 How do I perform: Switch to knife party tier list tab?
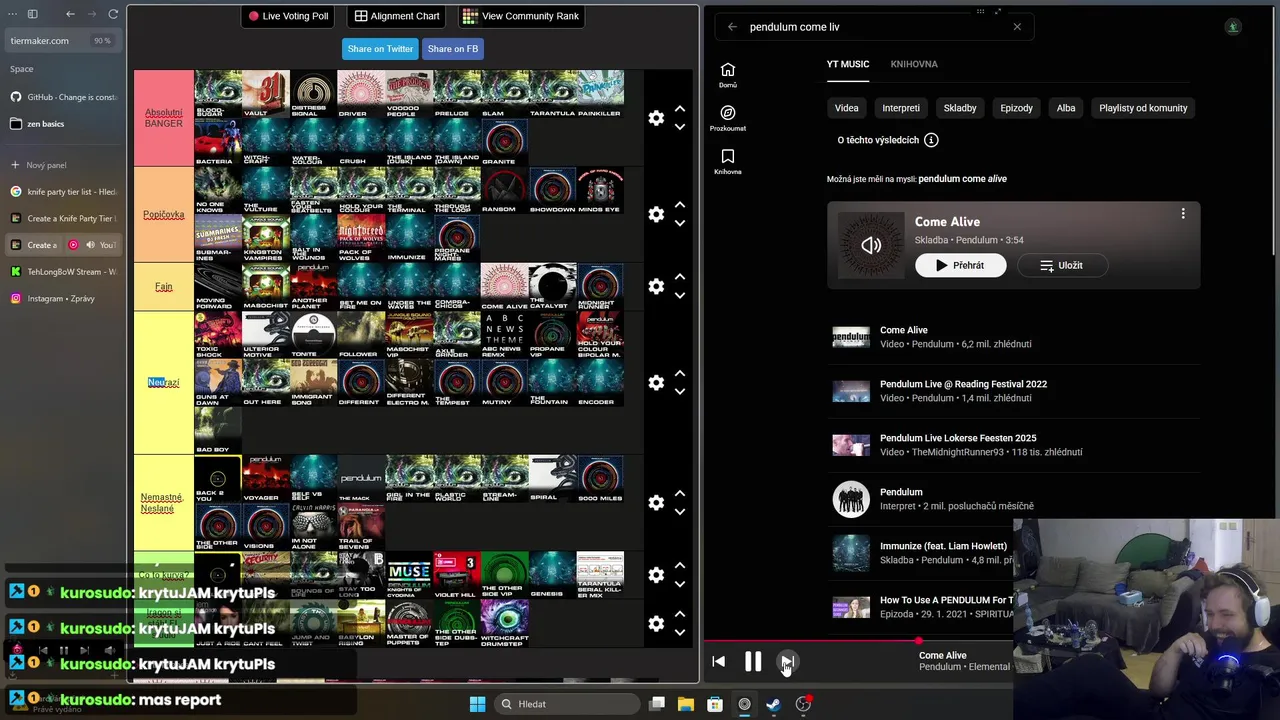pos(62,191)
